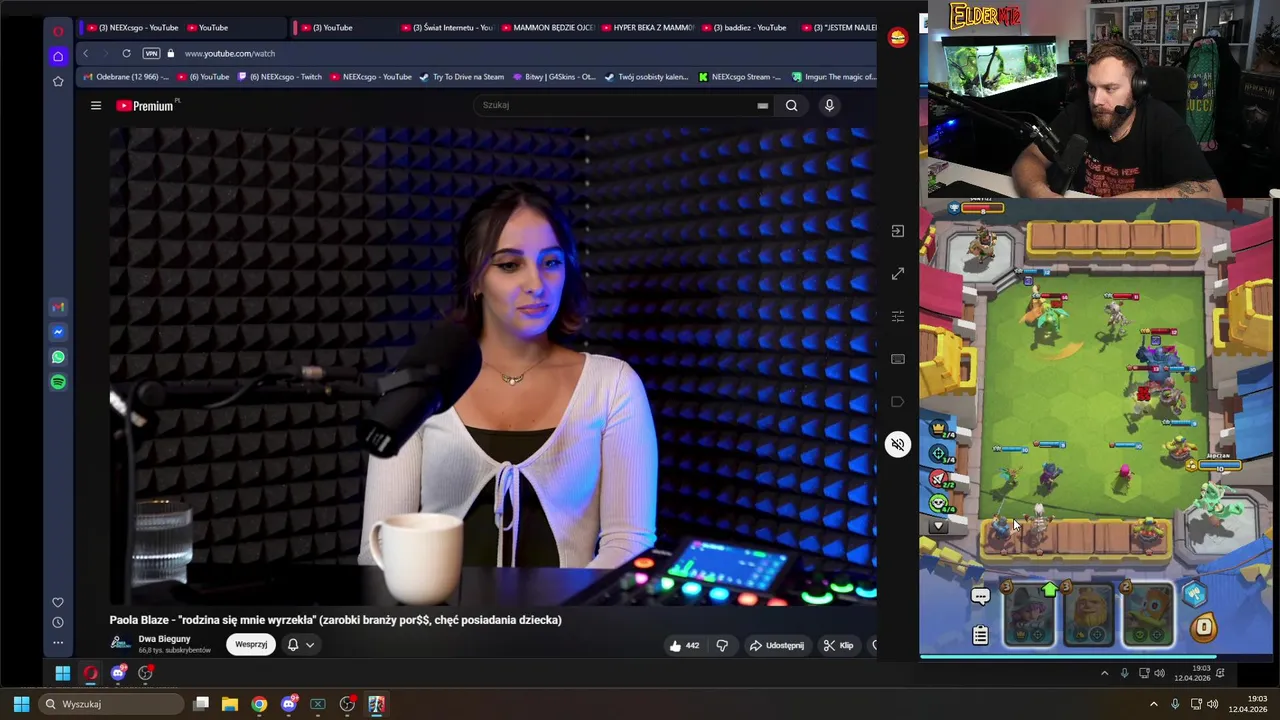Collapse the trait list with down arrow
The image size is (1280, 720).
[x=938, y=526]
